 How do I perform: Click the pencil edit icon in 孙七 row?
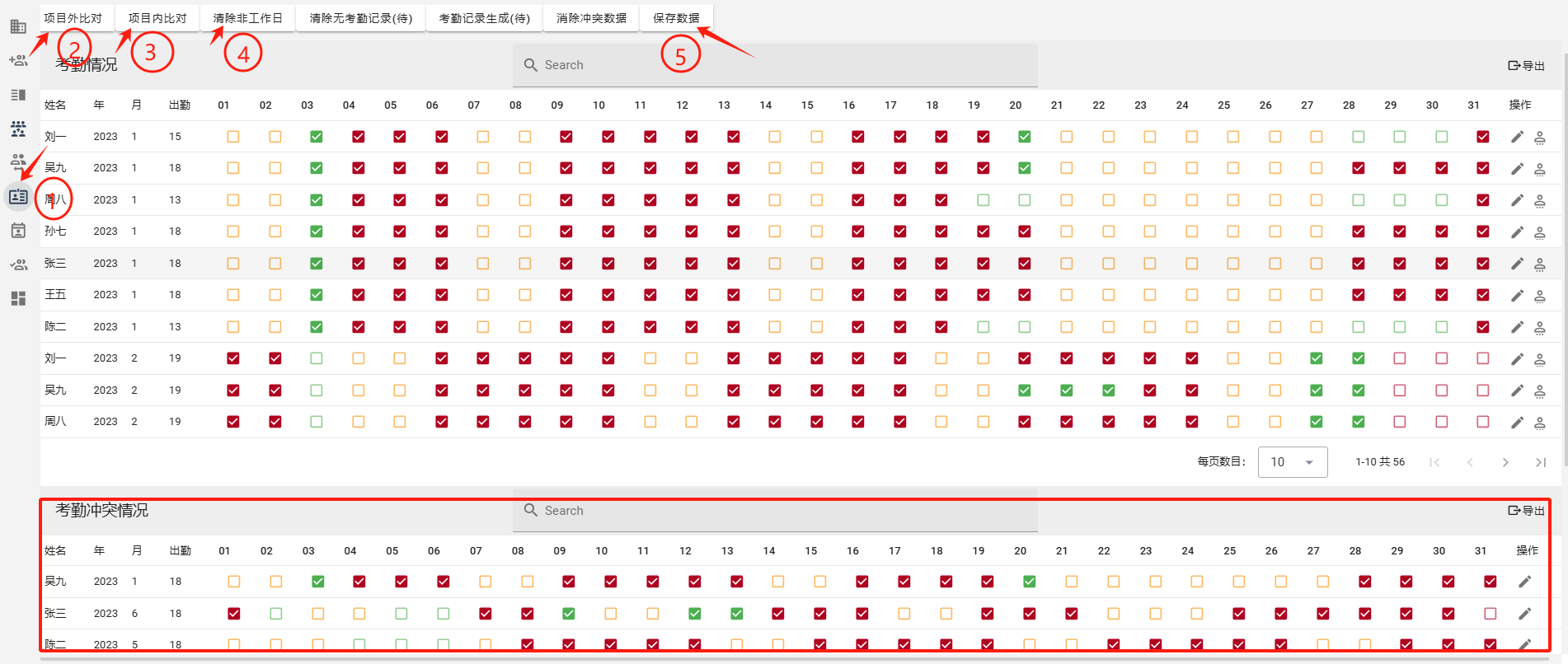1517,232
